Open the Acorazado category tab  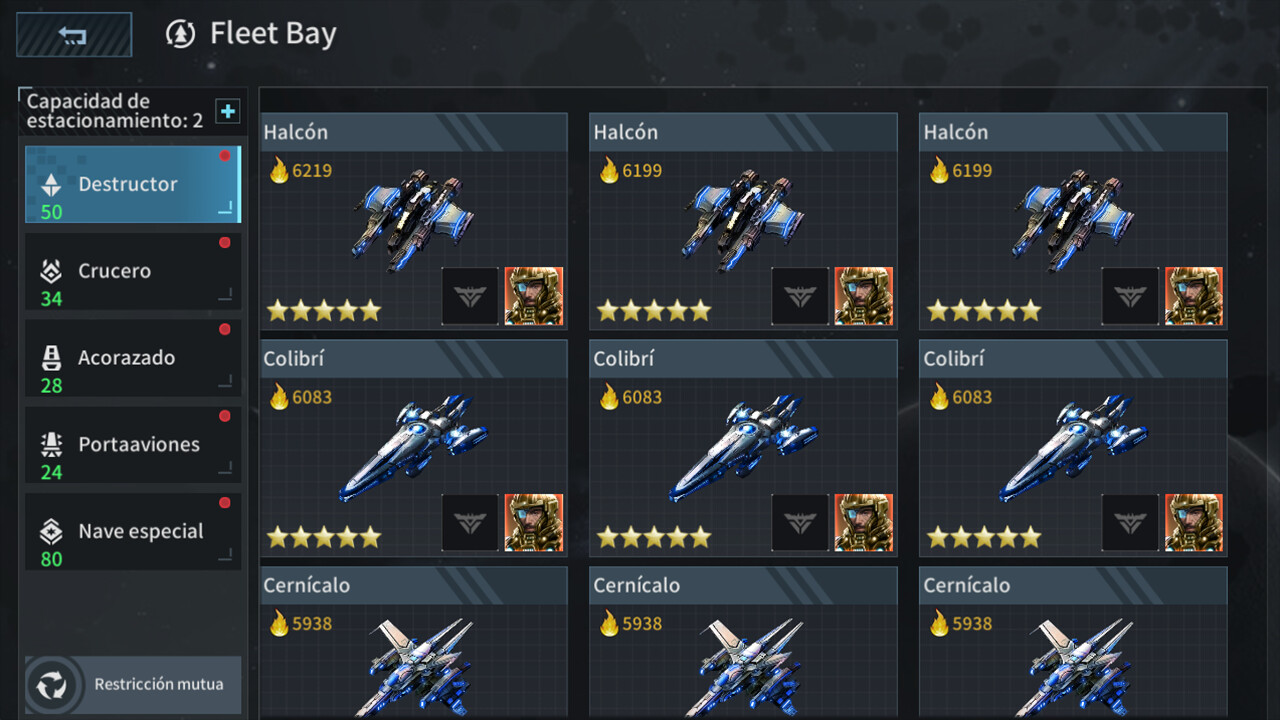[x=133, y=358]
